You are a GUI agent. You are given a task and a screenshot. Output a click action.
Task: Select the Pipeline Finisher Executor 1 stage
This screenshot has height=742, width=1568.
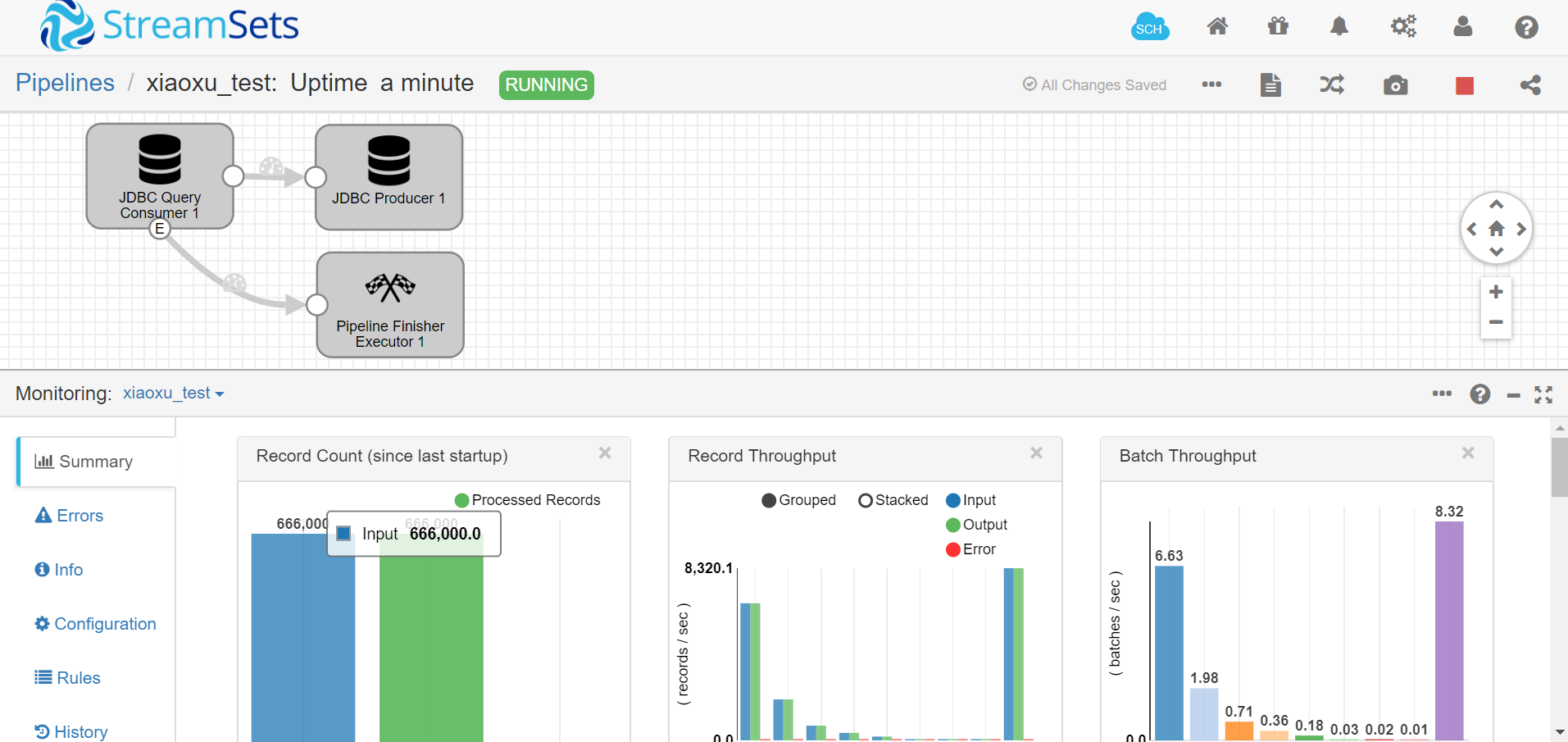pos(390,305)
